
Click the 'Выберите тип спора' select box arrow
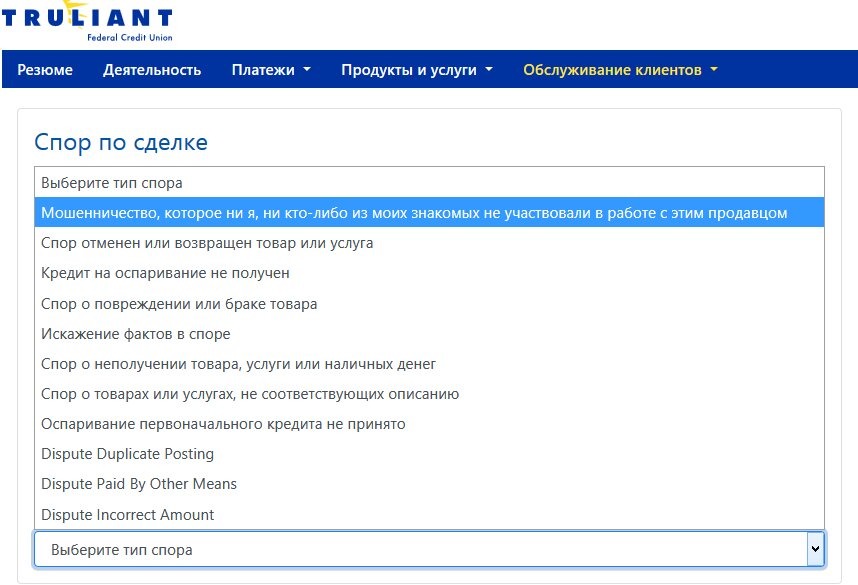click(x=815, y=549)
